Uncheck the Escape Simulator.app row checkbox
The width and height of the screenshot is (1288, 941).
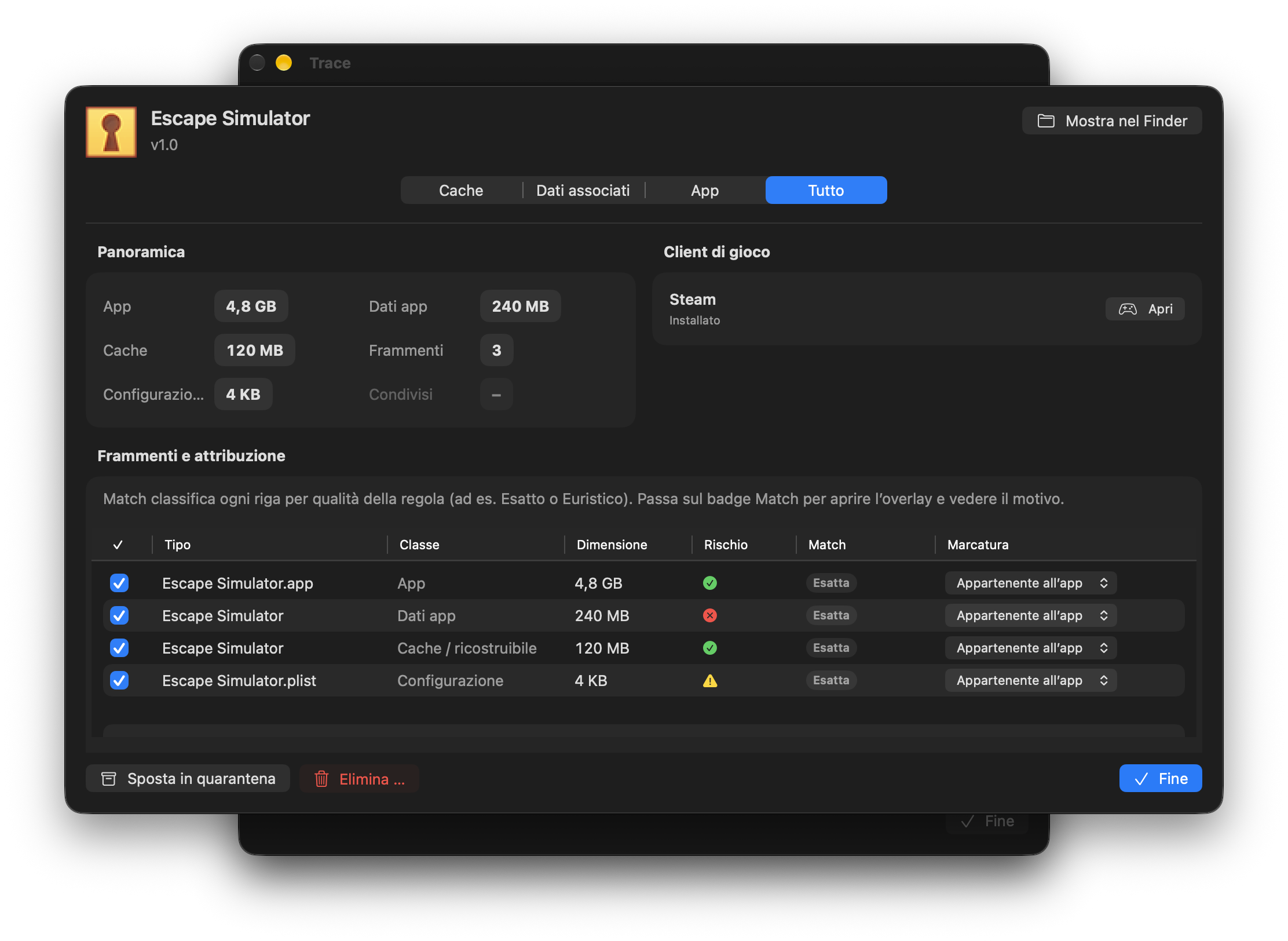coord(119,583)
